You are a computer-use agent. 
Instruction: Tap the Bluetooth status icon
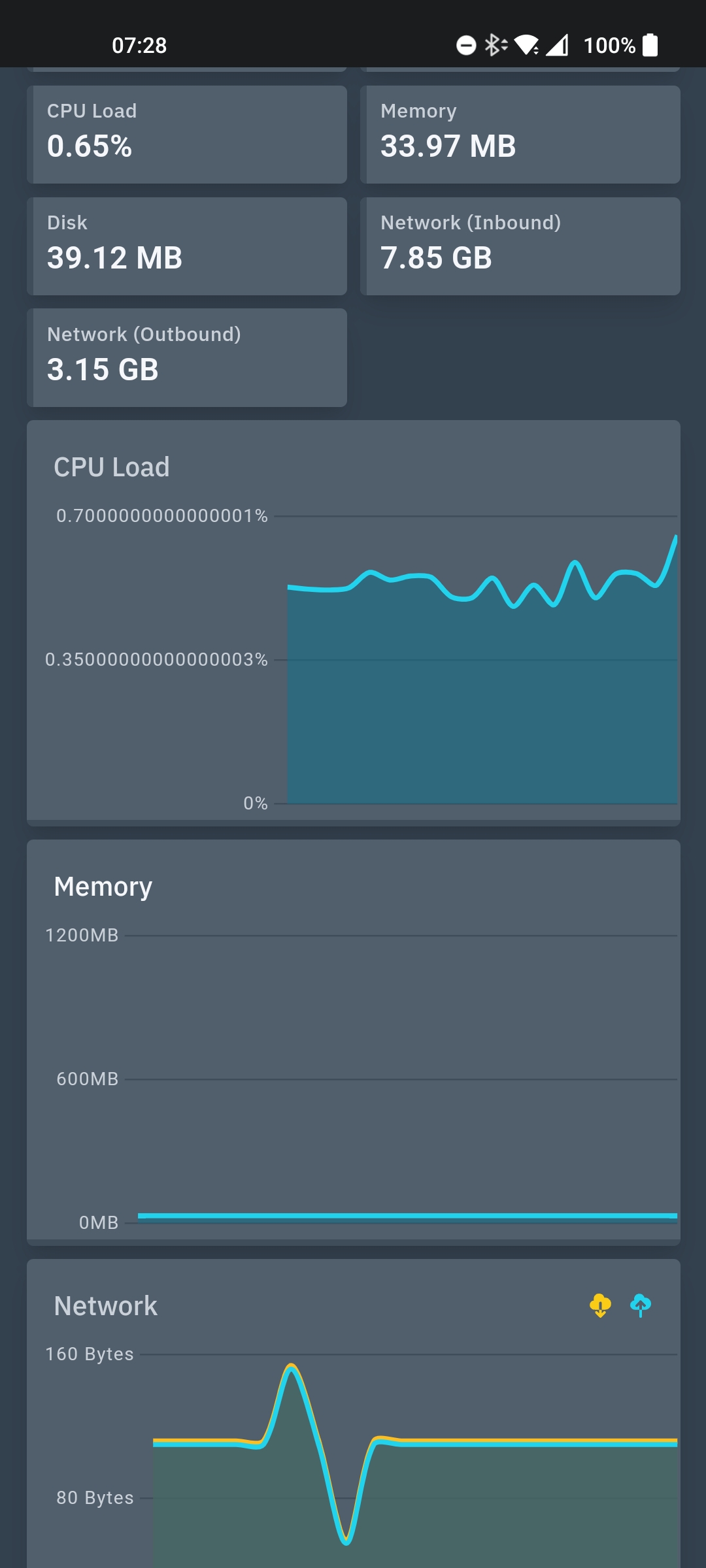tap(493, 44)
